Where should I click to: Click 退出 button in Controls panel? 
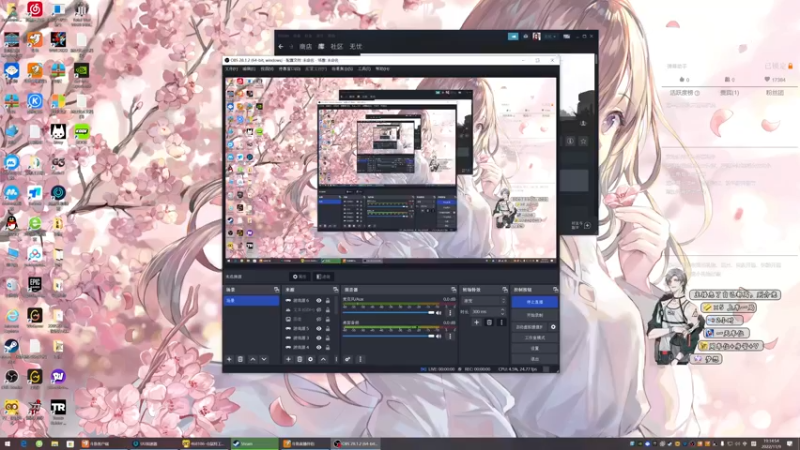click(x=535, y=359)
